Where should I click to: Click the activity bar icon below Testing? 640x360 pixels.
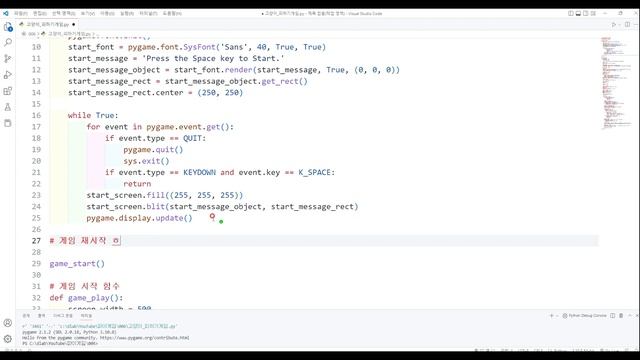point(8,123)
